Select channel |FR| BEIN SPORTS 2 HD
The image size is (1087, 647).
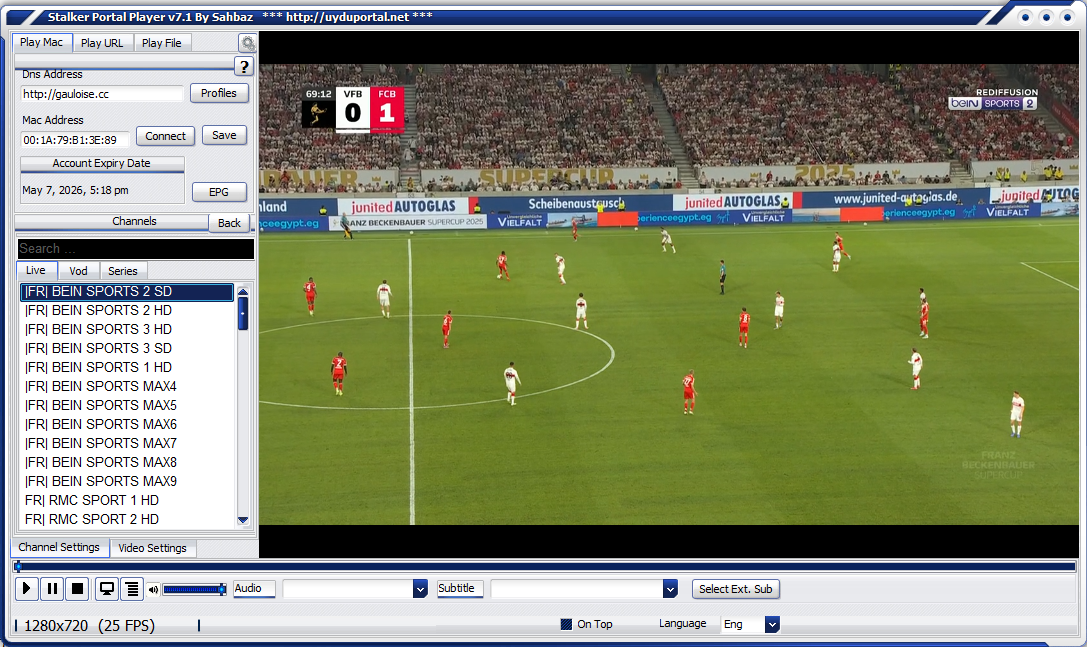pyautogui.click(x=128, y=311)
